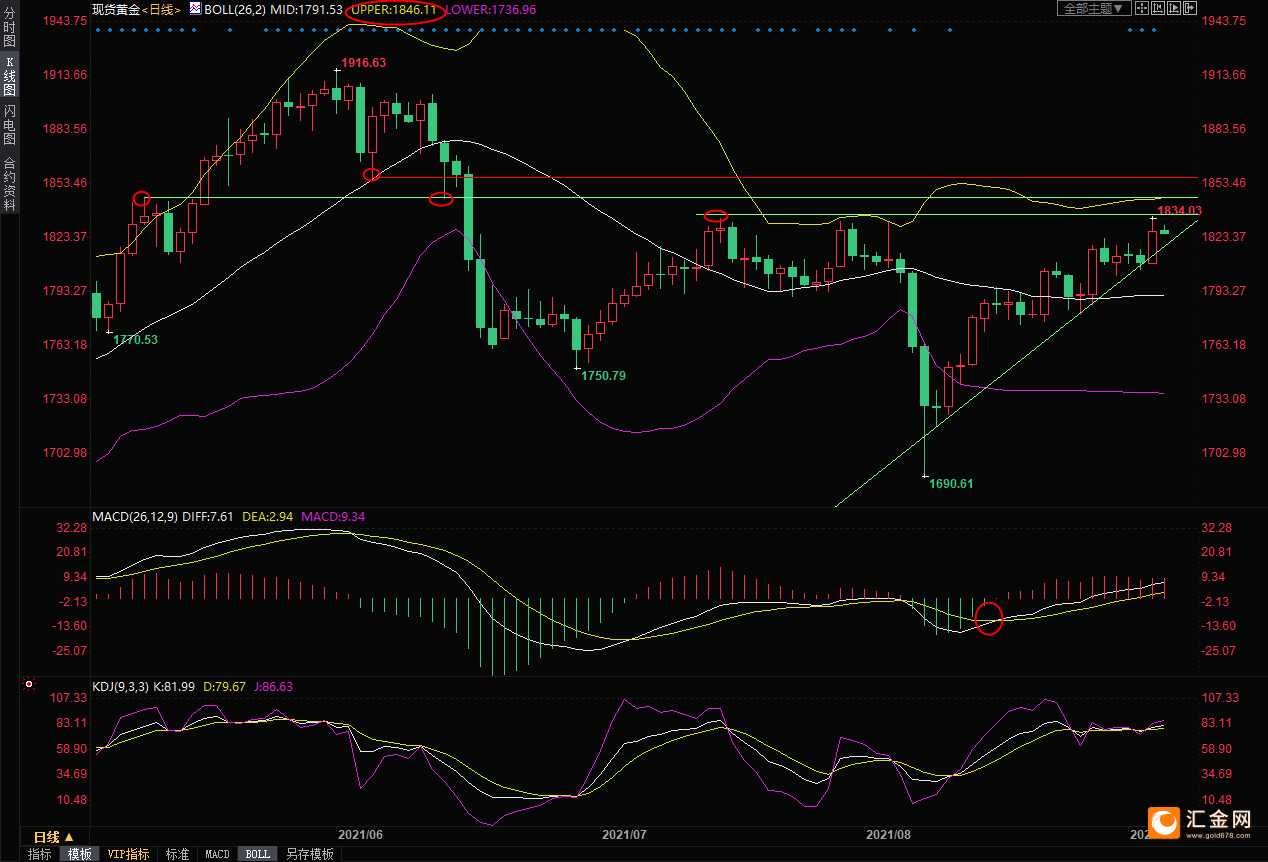Click the 1690.61 low price label
1268x862 pixels.
[951, 483]
